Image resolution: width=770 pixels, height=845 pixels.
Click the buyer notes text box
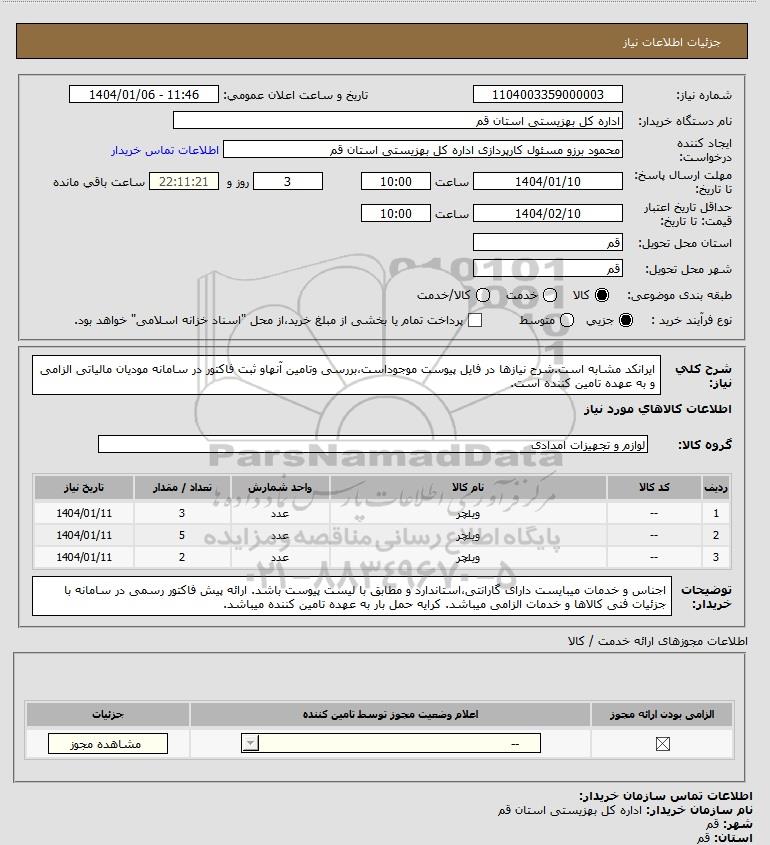tap(352, 596)
